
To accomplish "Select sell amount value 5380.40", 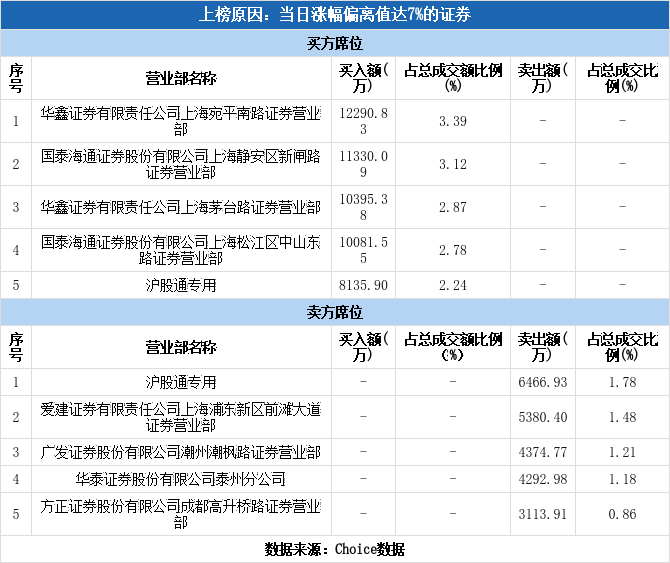I will point(543,417).
